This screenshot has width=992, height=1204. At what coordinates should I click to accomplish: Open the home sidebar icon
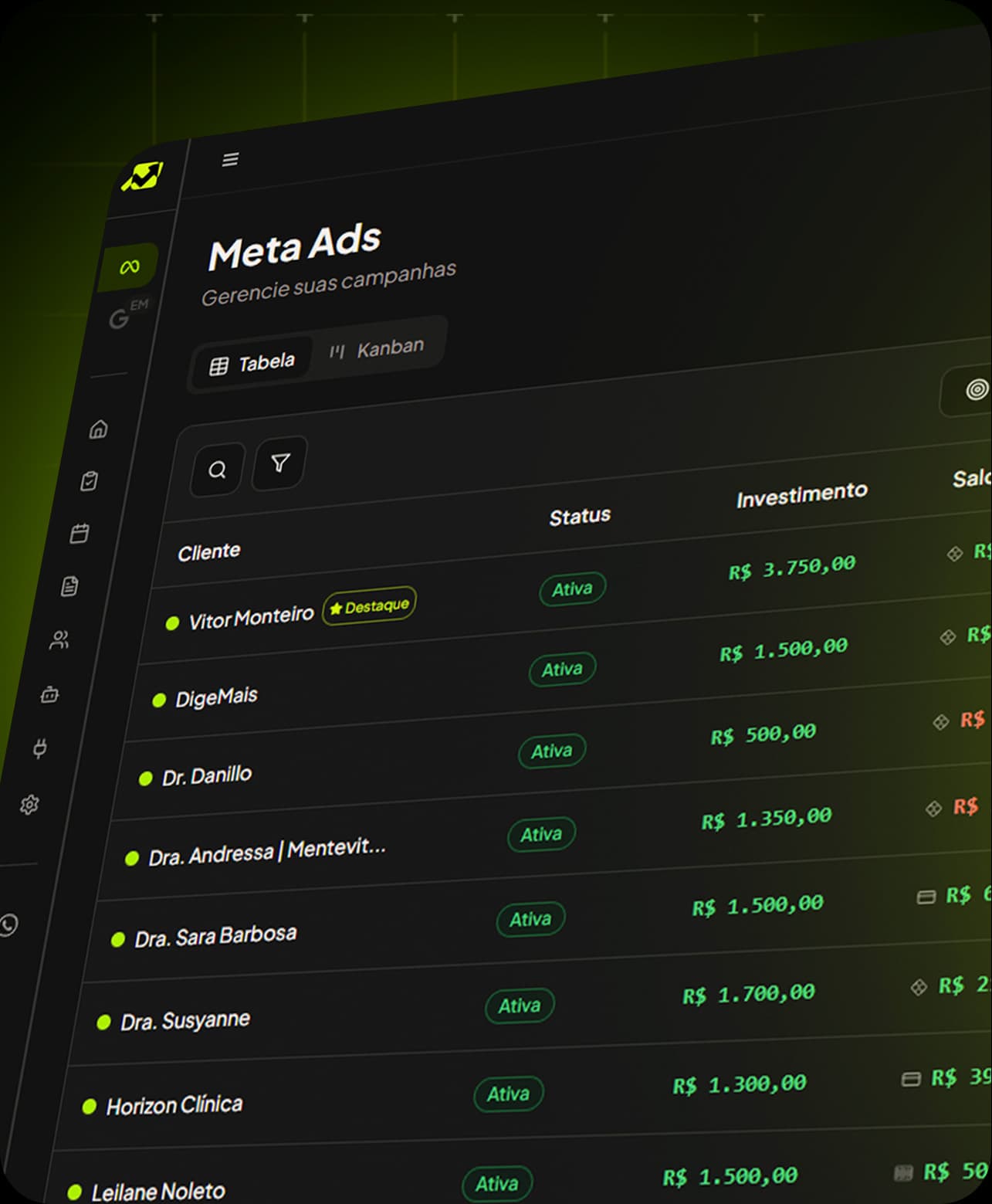tap(99, 429)
